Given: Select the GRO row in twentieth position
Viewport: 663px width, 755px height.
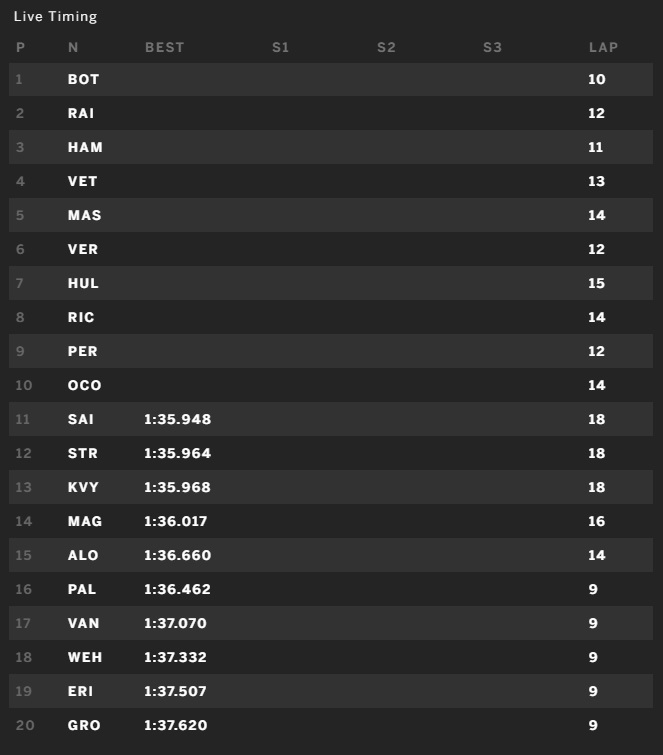Looking at the screenshot, I should (331, 725).
